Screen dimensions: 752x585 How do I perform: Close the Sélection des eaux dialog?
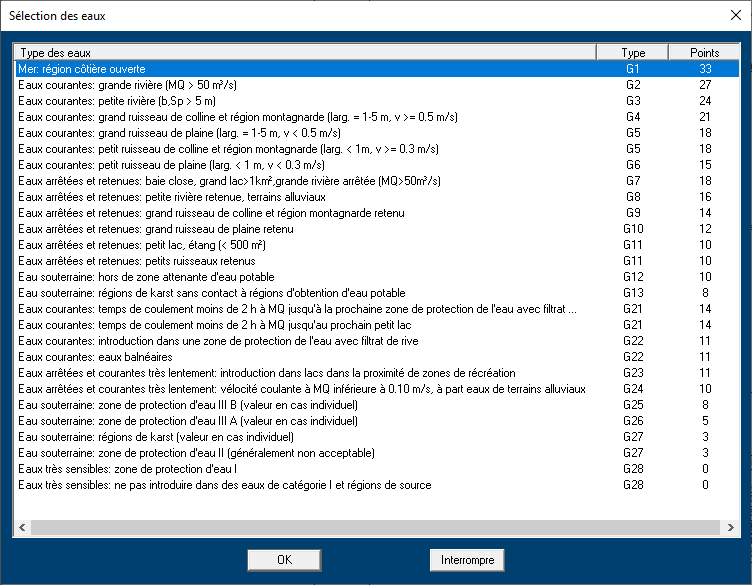[736, 15]
